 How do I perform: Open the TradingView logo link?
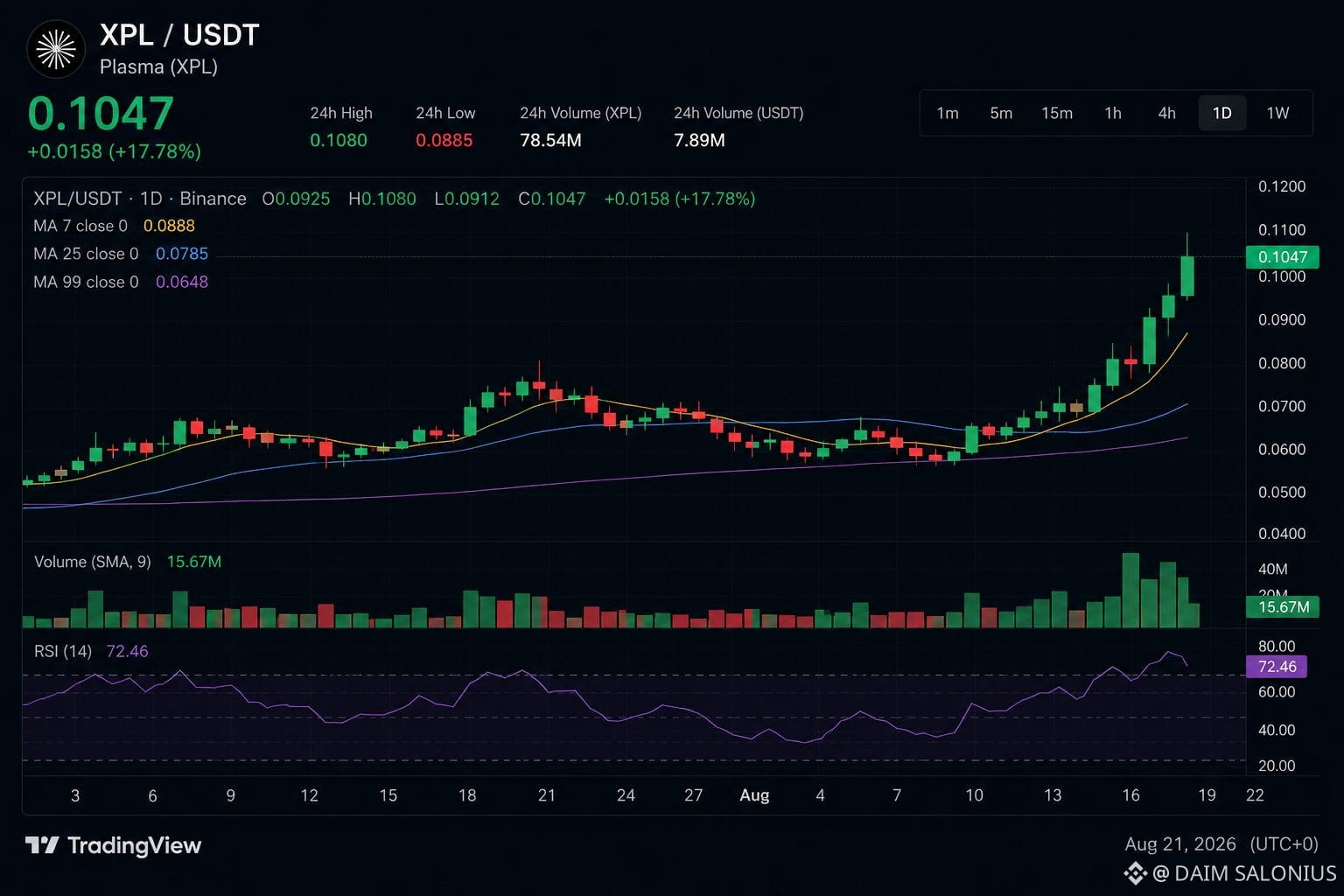click(x=114, y=845)
